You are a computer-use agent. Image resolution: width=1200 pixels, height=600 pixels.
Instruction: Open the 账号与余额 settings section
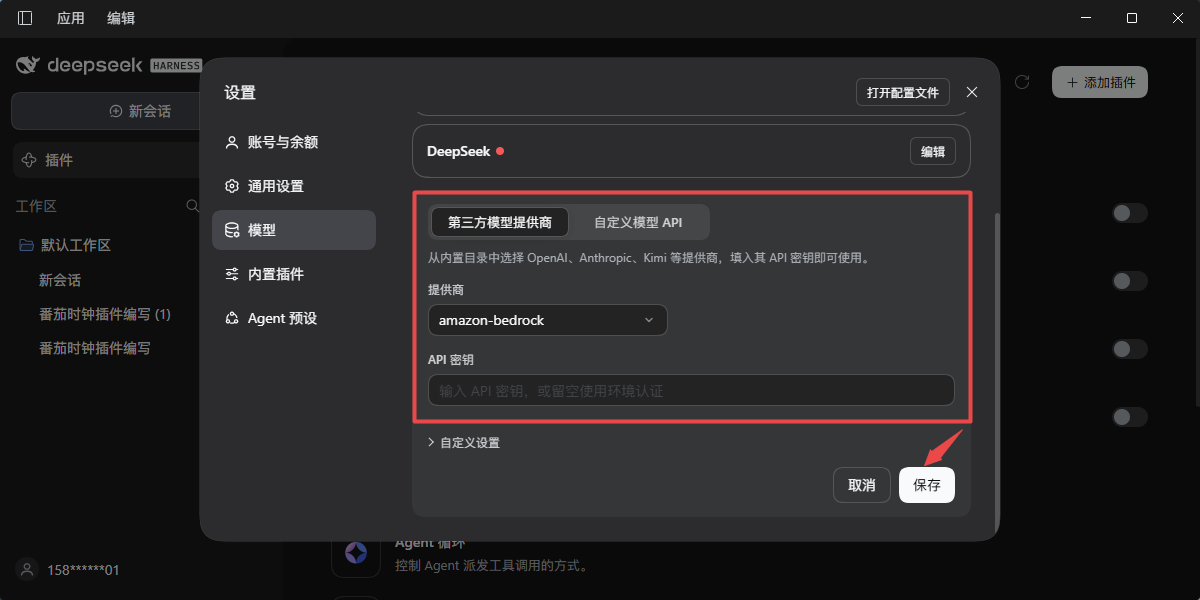(294, 142)
